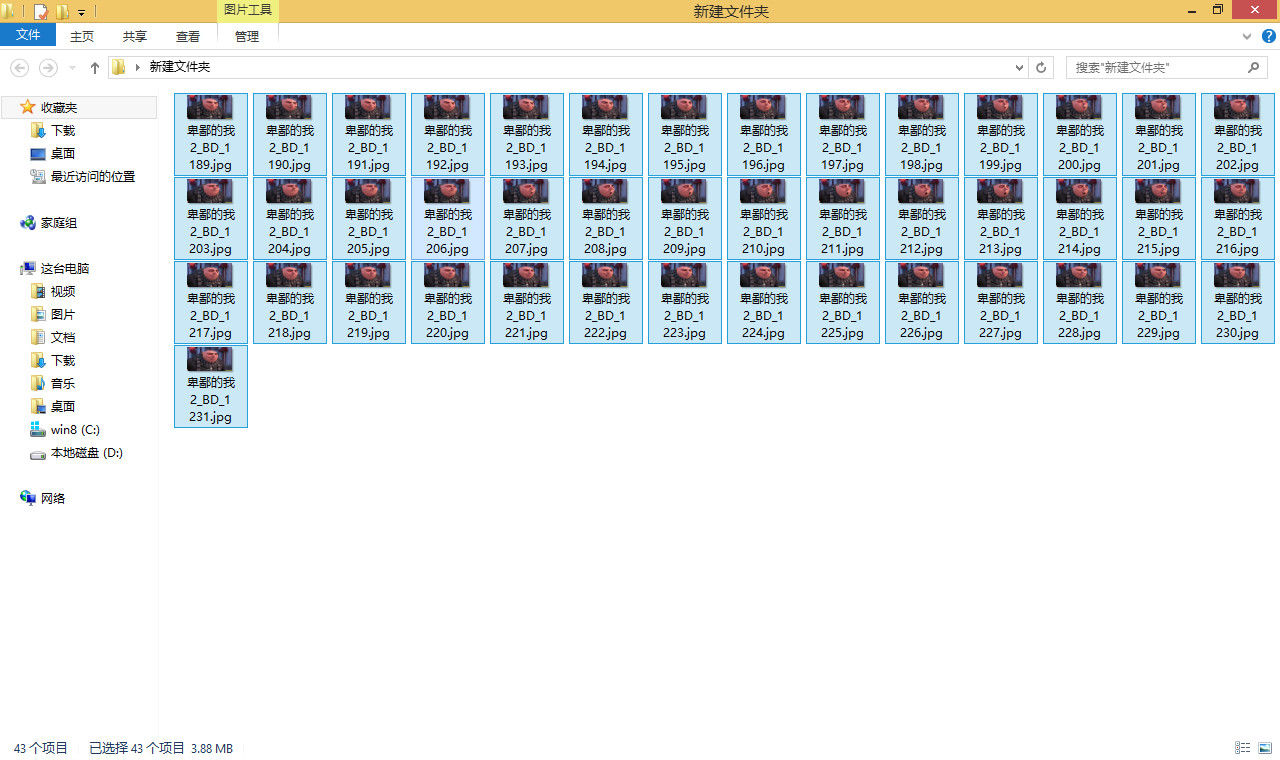Open Help with the blue question mark
This screenshot has width=1280, height=760.
coord(1269,36)
